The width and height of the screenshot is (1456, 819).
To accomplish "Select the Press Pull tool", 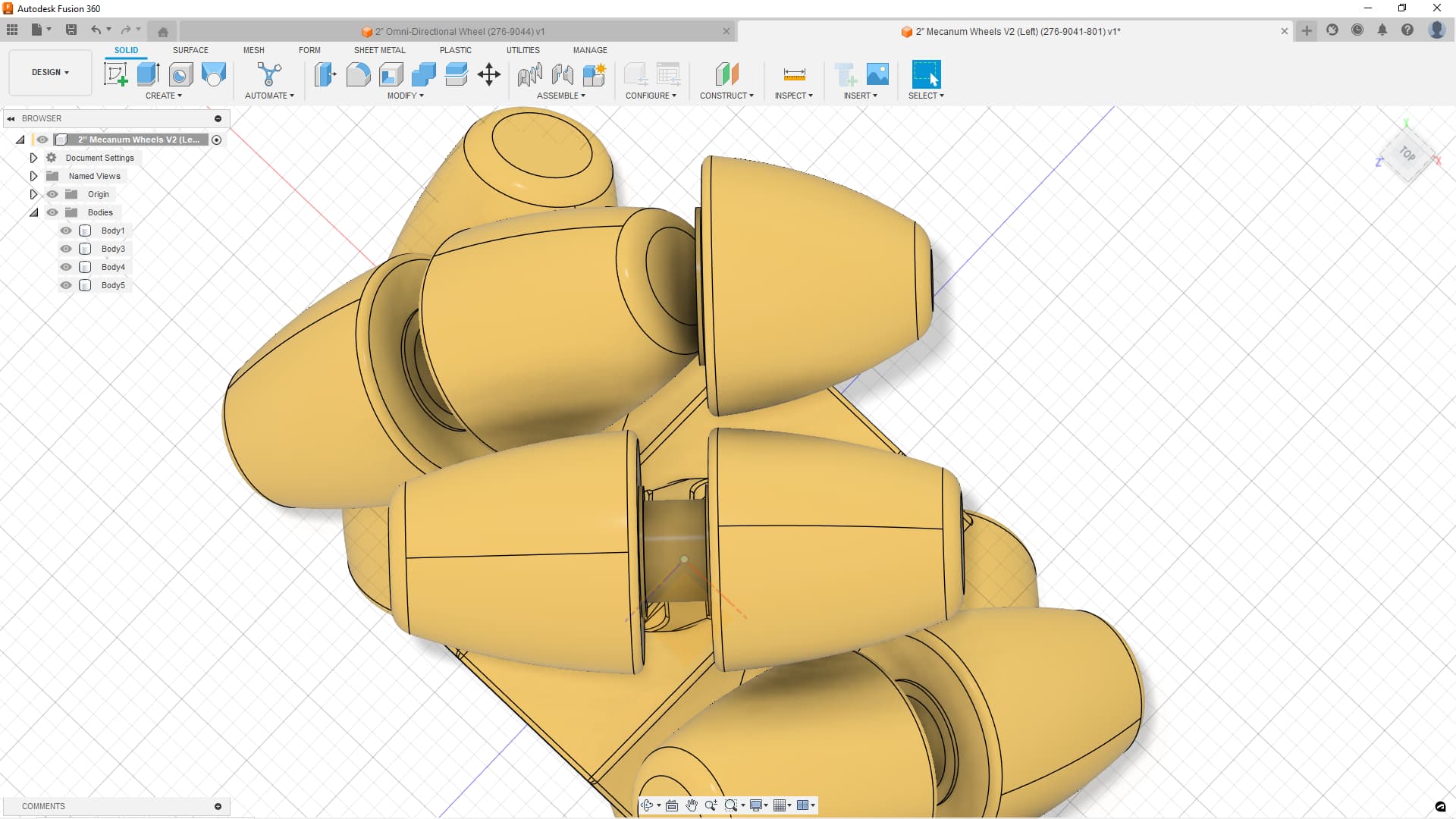I will click(x=325, y=74).
